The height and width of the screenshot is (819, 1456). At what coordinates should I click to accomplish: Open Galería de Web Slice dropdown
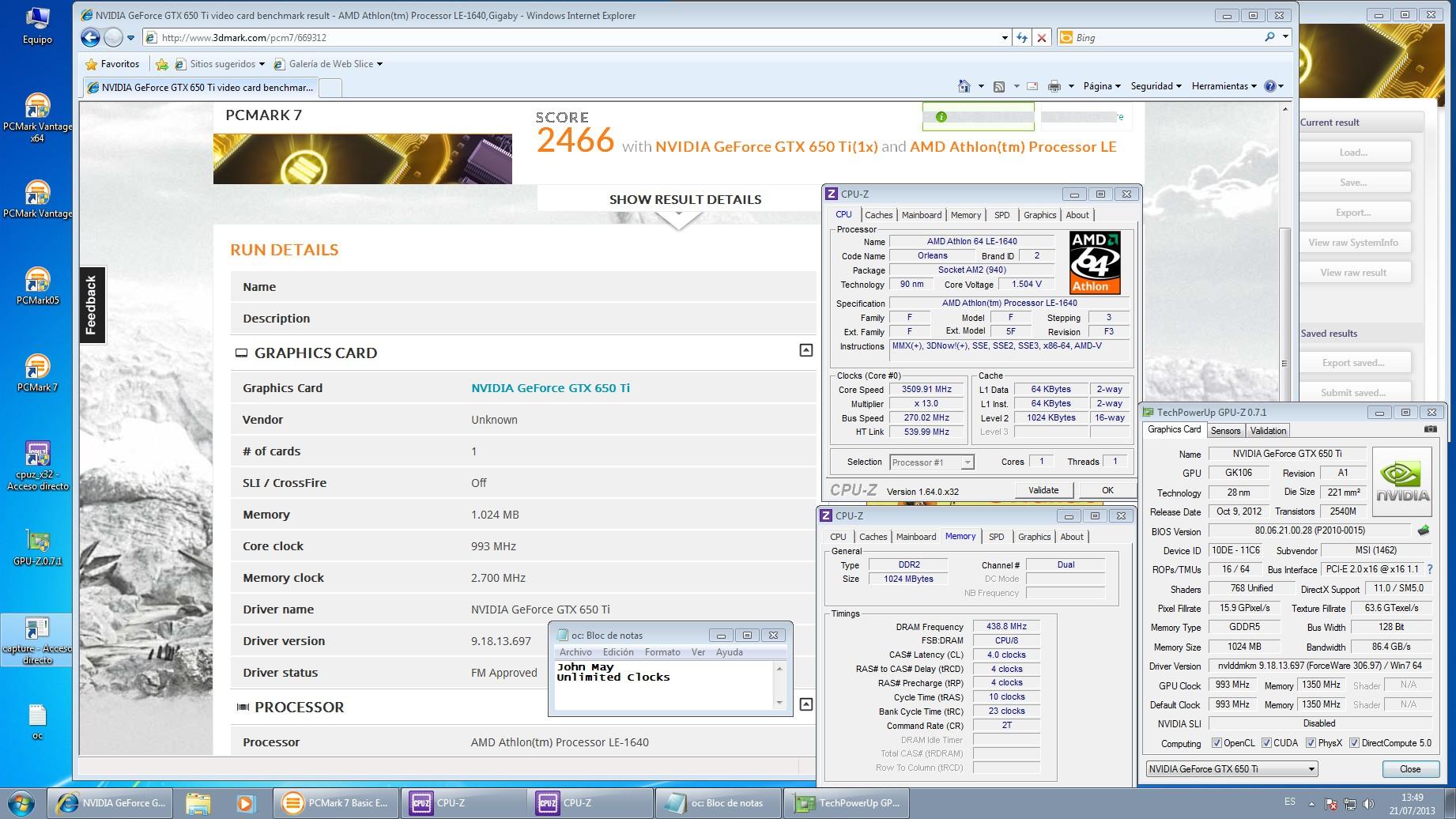tap(328, 64)
